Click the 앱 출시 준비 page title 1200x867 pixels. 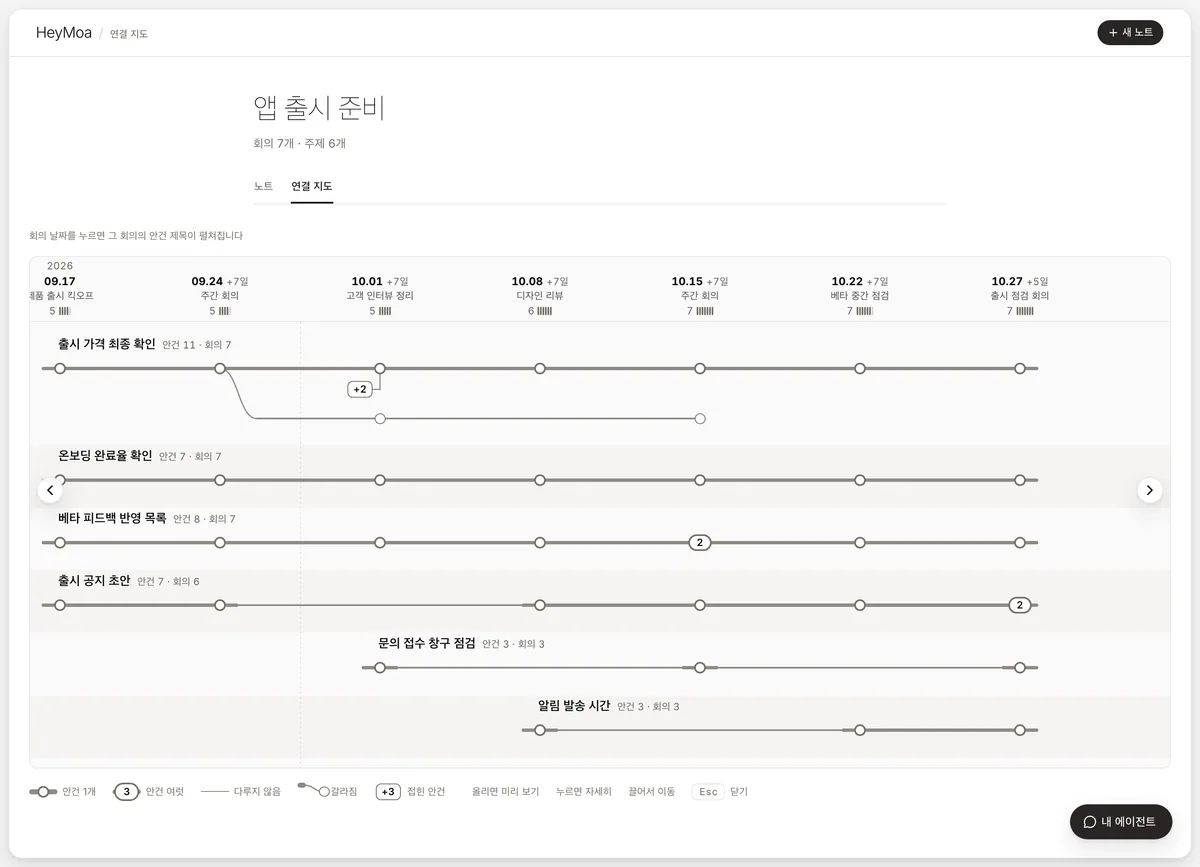tap(319, 108)
